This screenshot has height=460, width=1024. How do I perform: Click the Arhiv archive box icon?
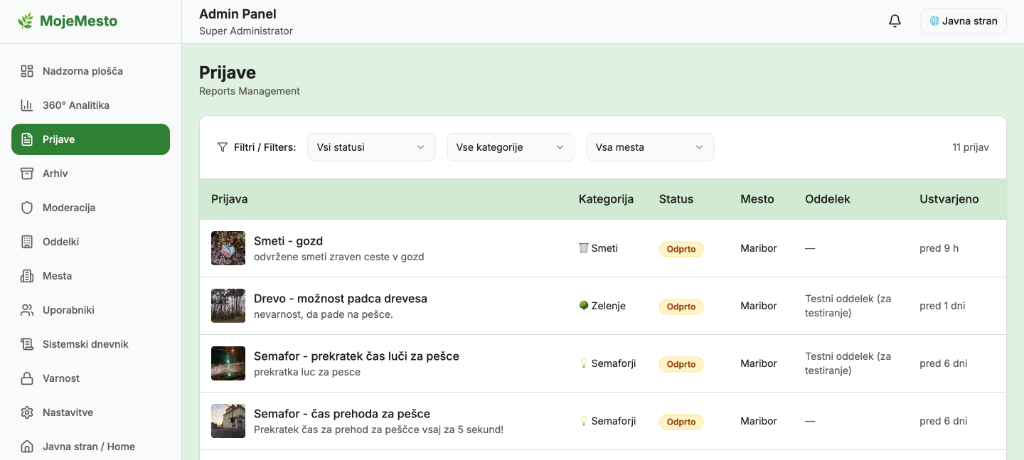27,173
